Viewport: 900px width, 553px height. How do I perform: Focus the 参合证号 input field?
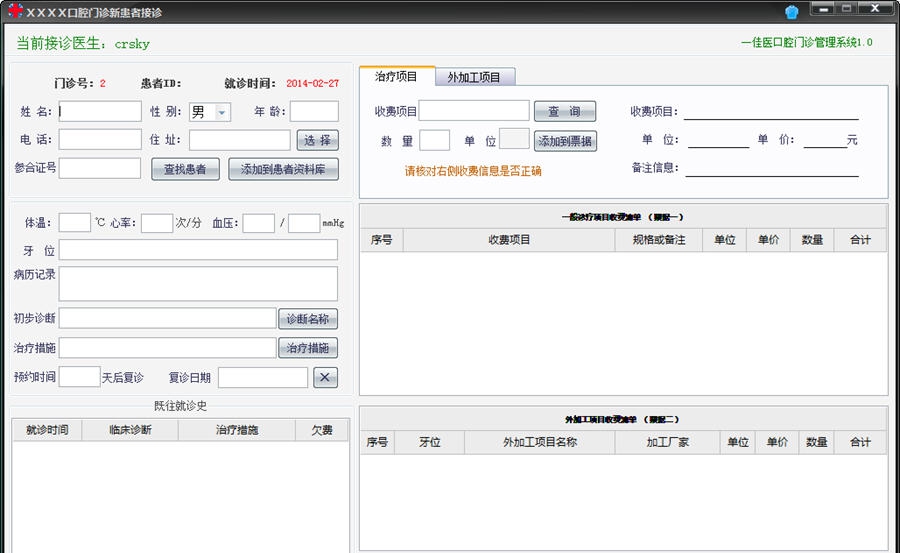point(100,168)
